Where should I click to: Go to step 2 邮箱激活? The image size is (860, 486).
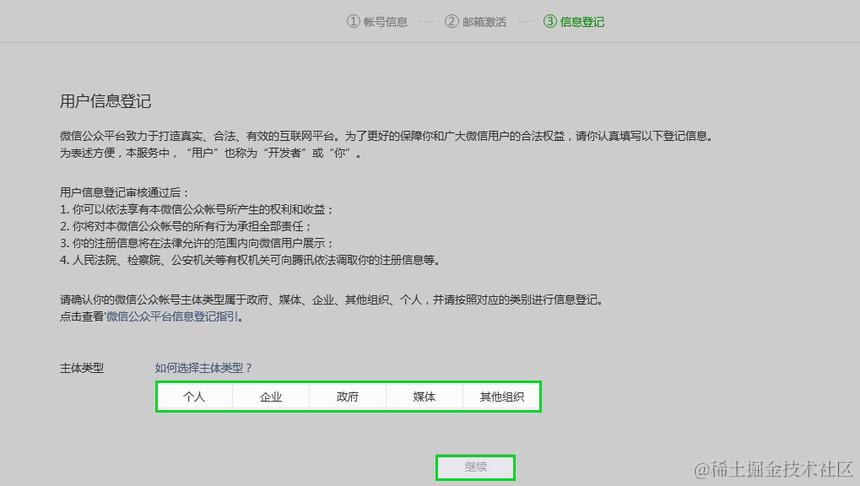[x=476, y=21]
